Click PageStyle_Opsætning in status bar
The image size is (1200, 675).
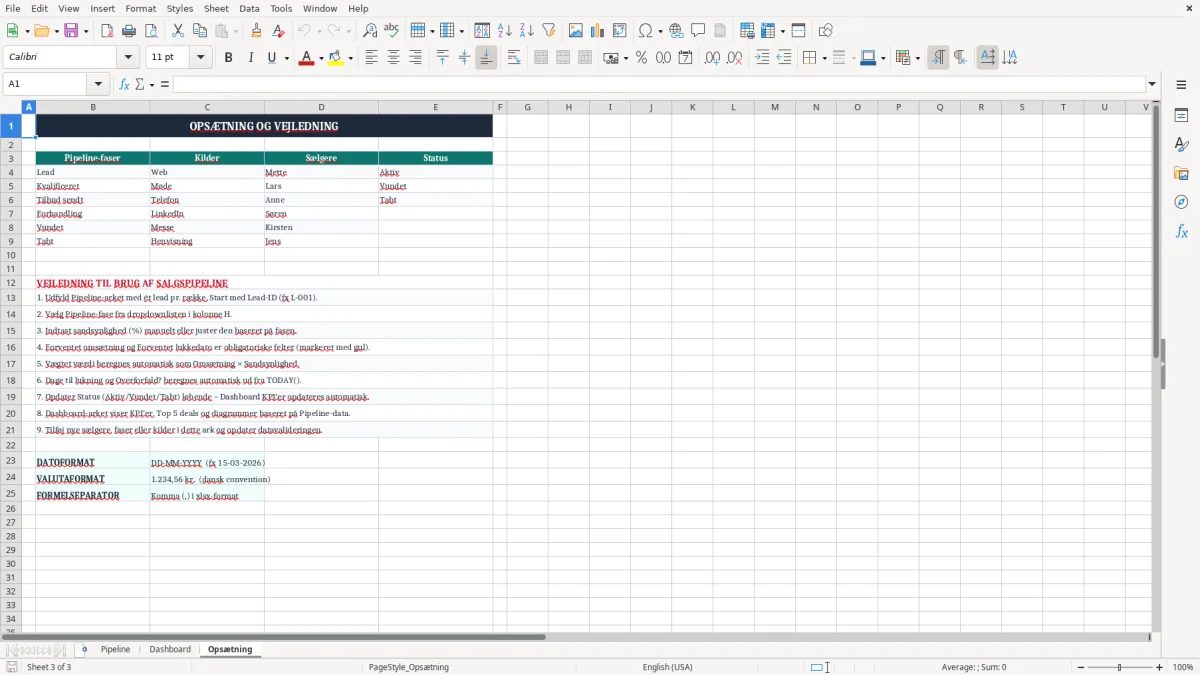click(x=409, y=667)
